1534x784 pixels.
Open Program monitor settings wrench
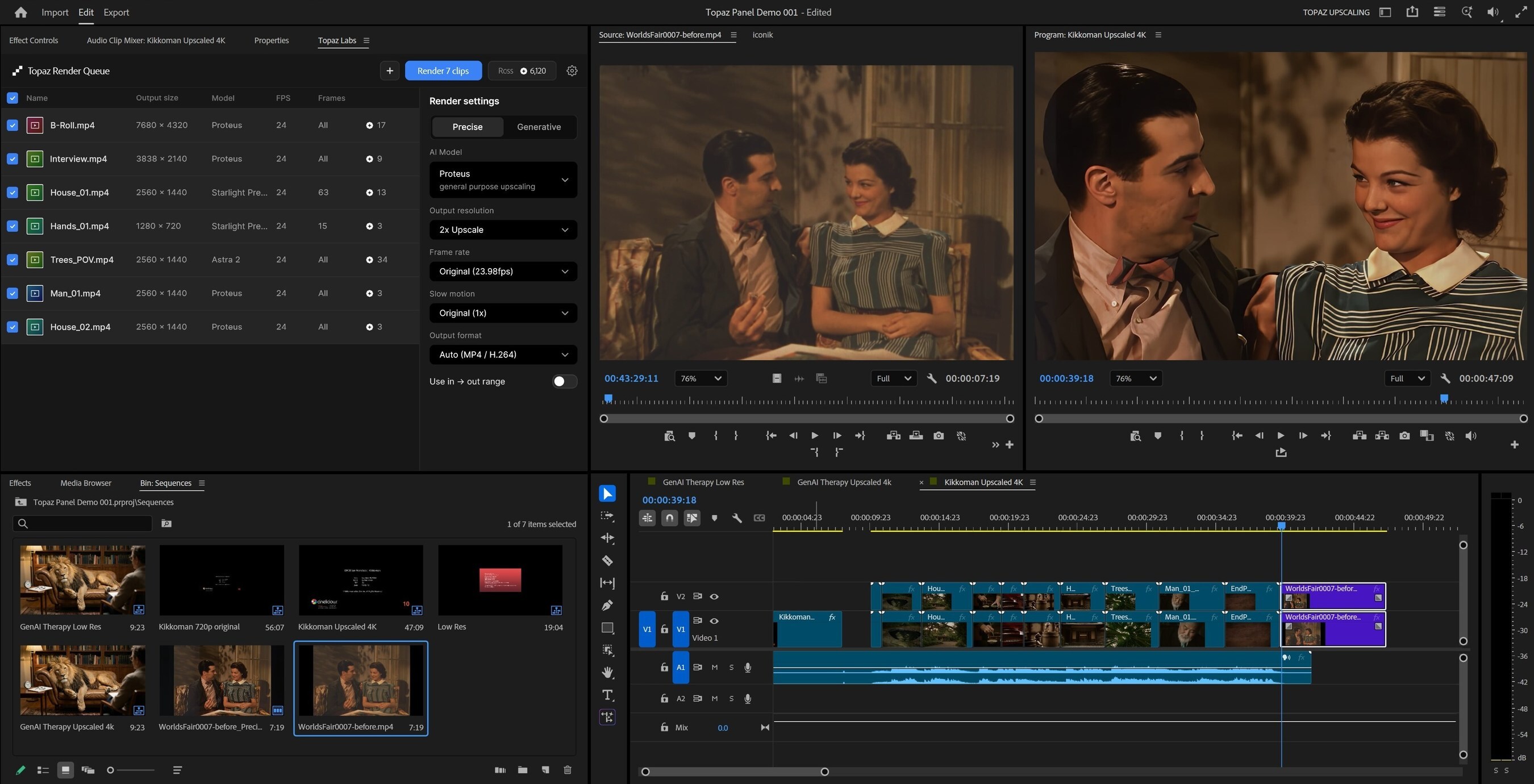pos(1445,378)
